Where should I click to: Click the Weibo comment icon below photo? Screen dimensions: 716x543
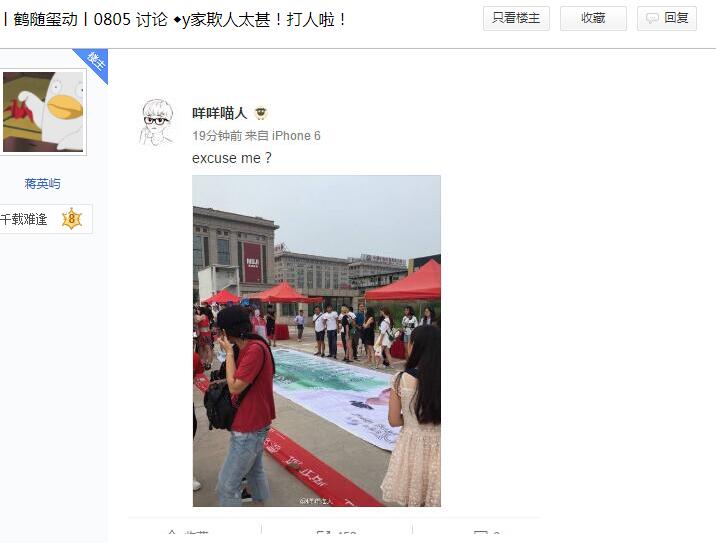481,534
